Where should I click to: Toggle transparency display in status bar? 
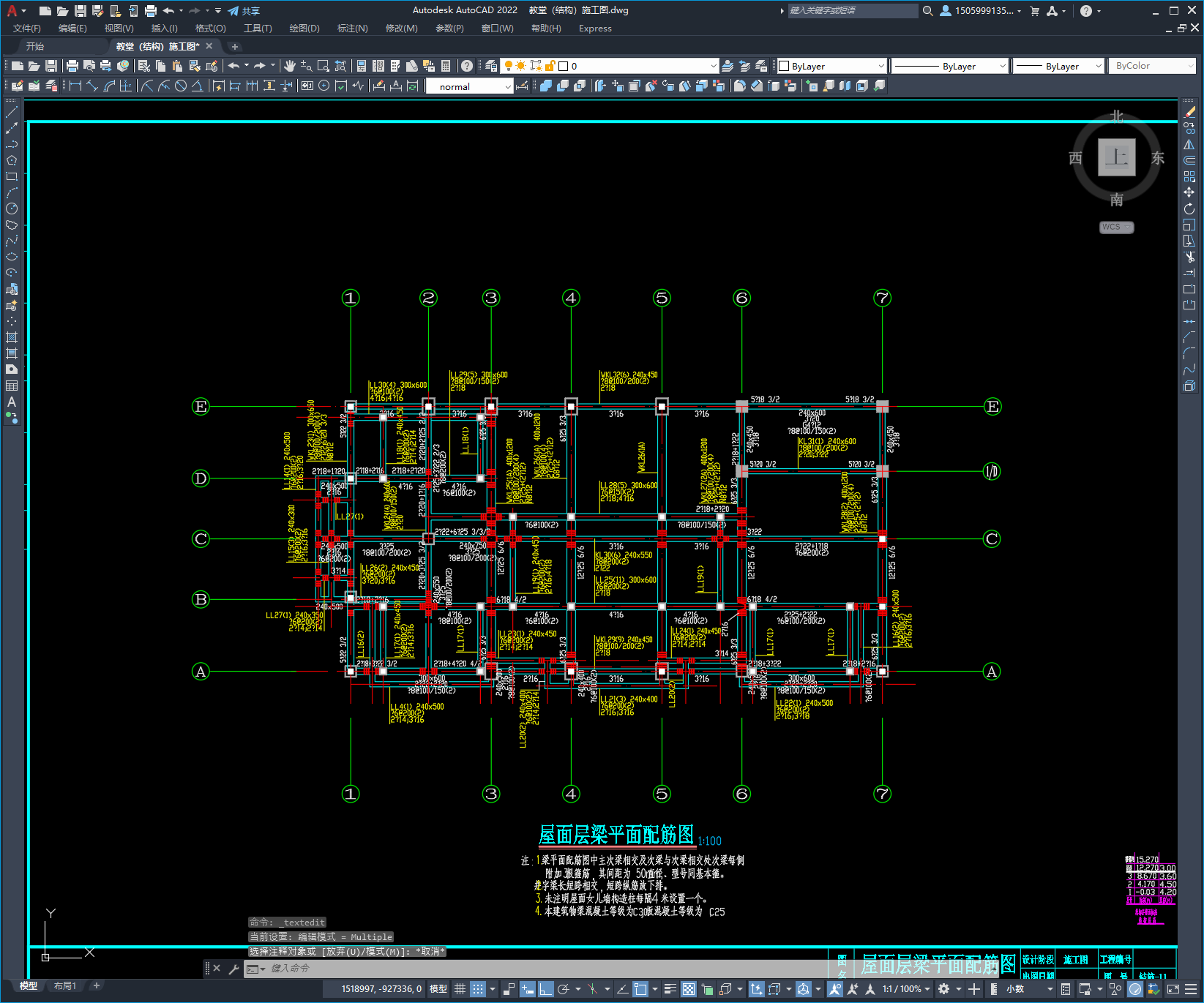point(689,989)
